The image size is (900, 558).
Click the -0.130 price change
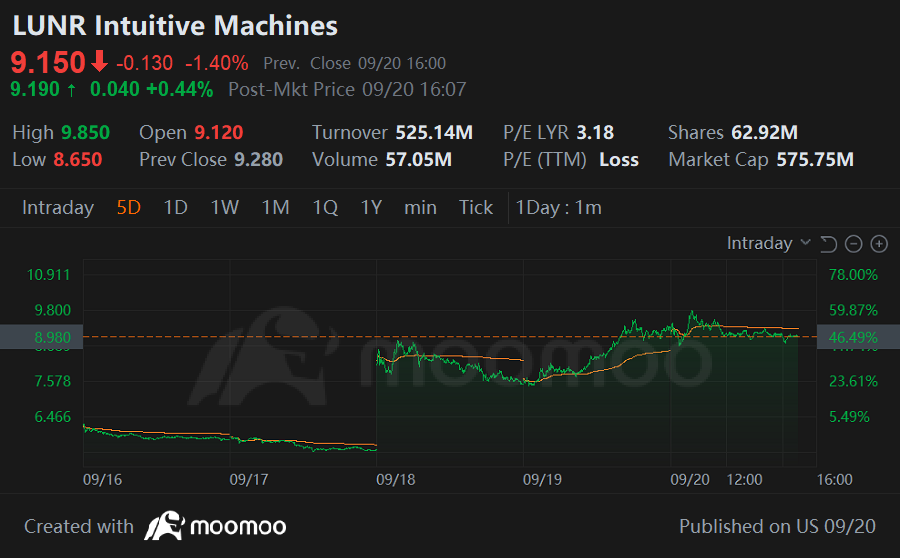145,63
